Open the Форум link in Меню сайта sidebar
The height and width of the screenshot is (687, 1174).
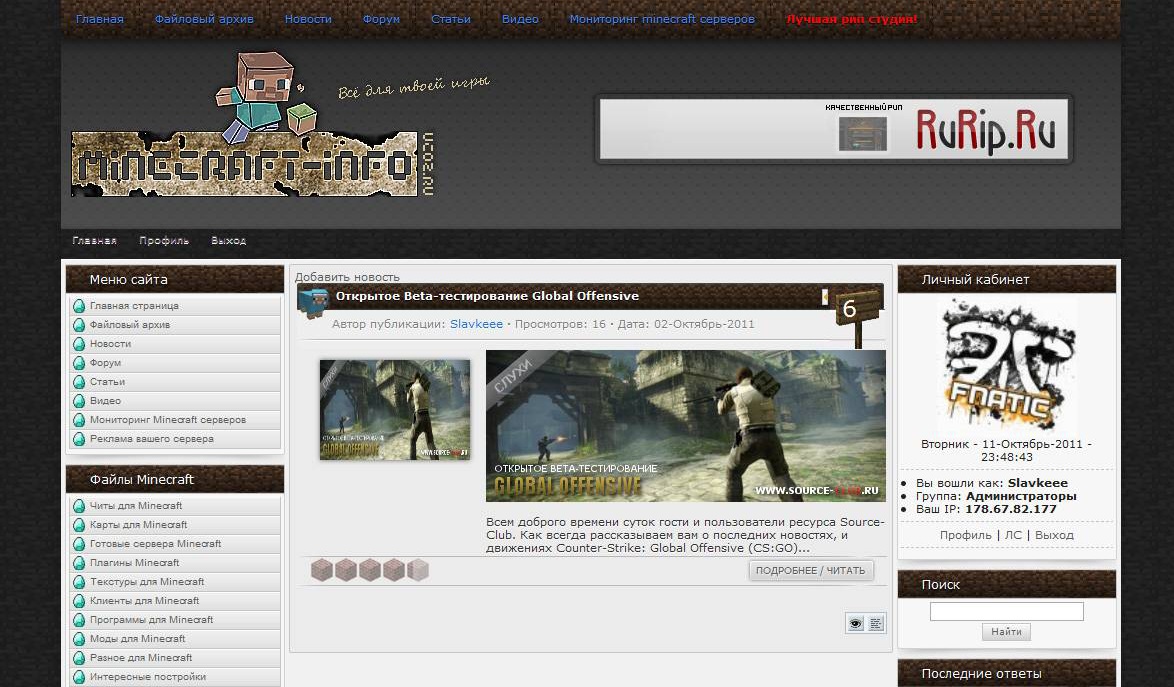[106, 363]
